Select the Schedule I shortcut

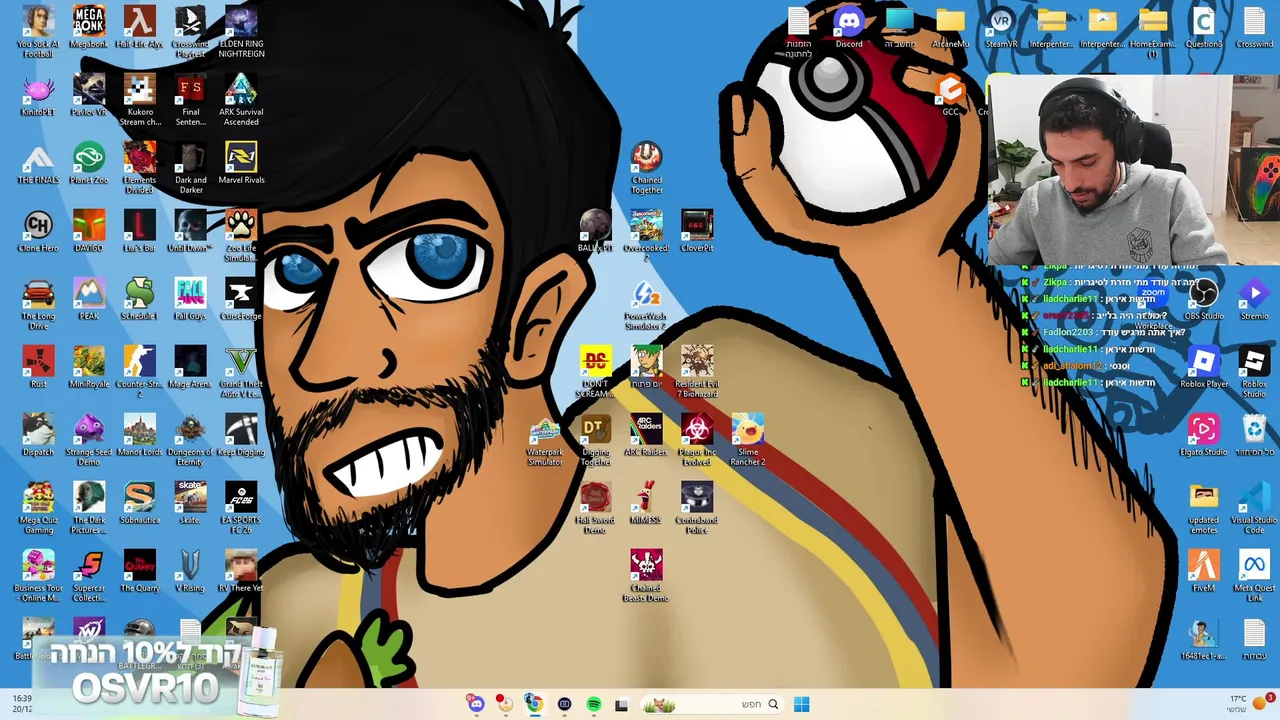pyautogui.click(x=139, y=299)
